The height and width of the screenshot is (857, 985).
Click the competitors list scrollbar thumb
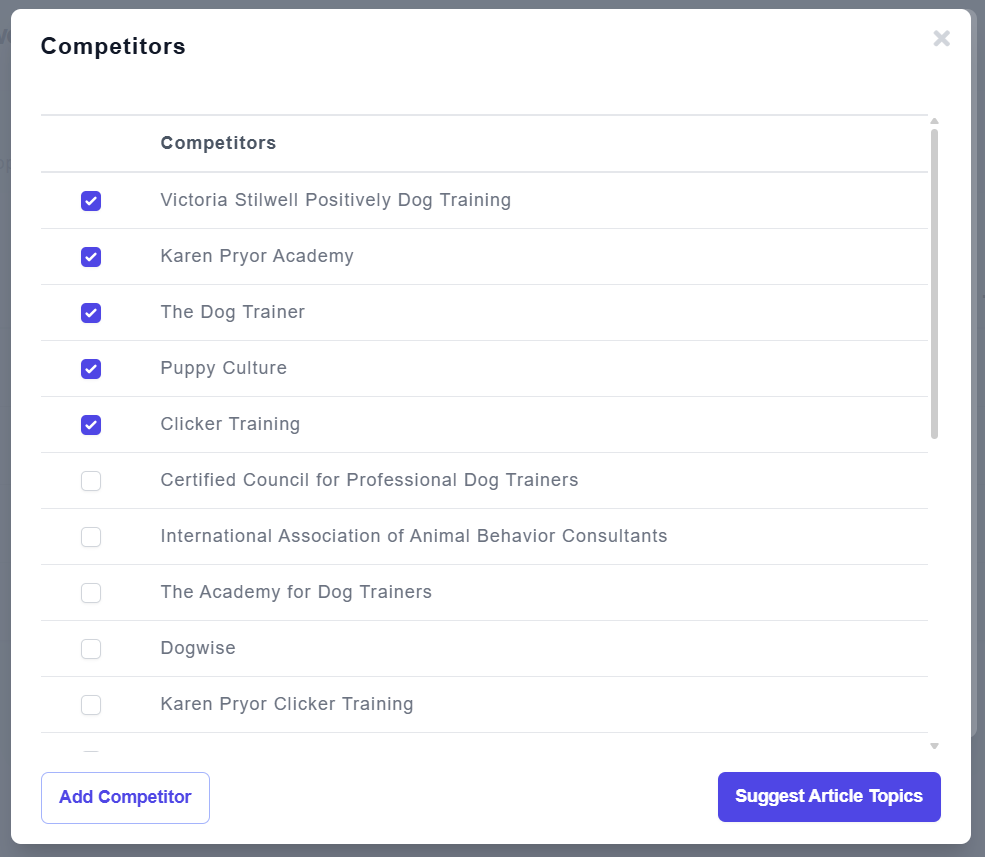click(x=934, y=282)
